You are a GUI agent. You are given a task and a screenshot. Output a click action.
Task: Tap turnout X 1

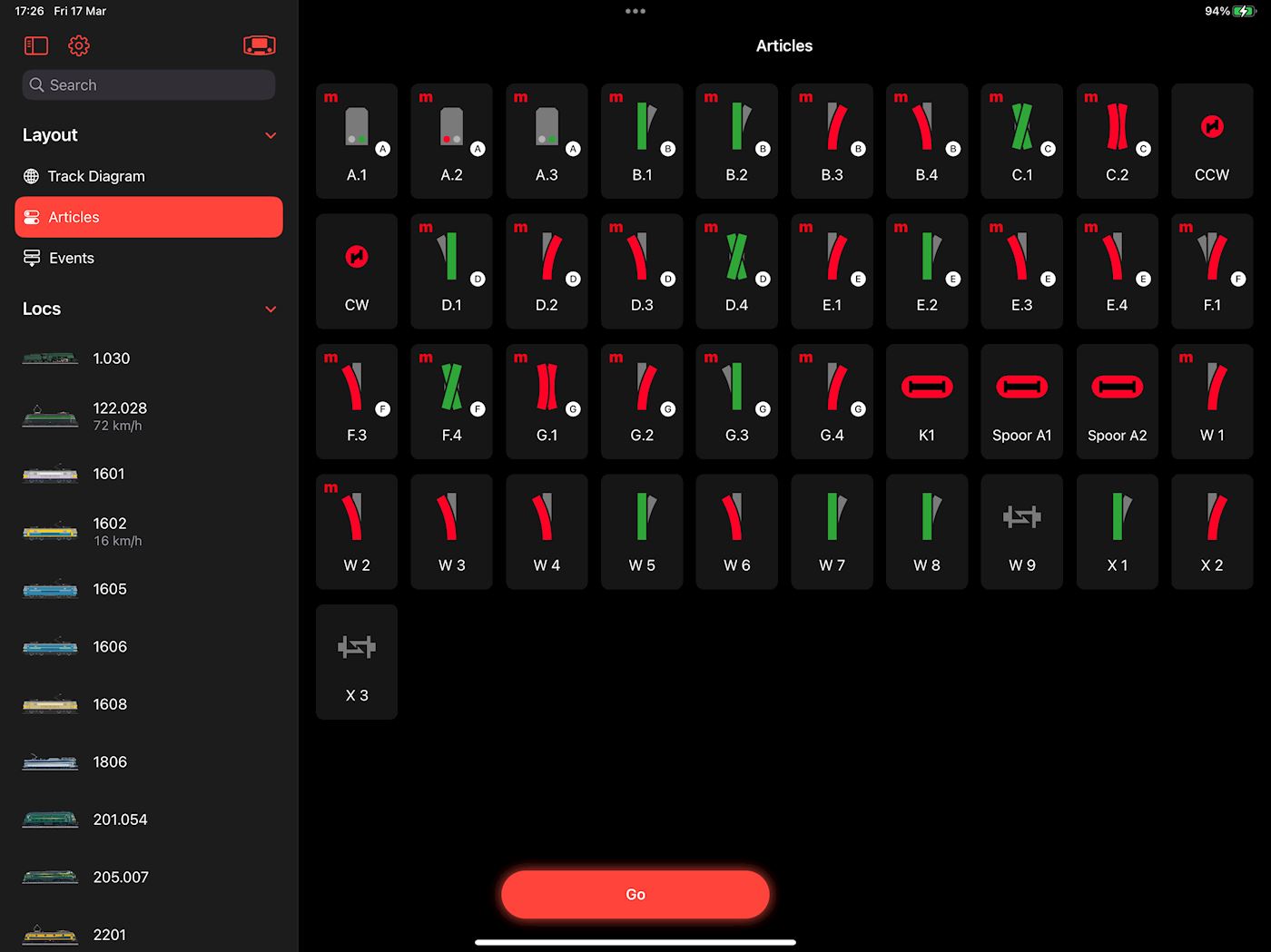pyautogui.click(x=1118, y=532)
